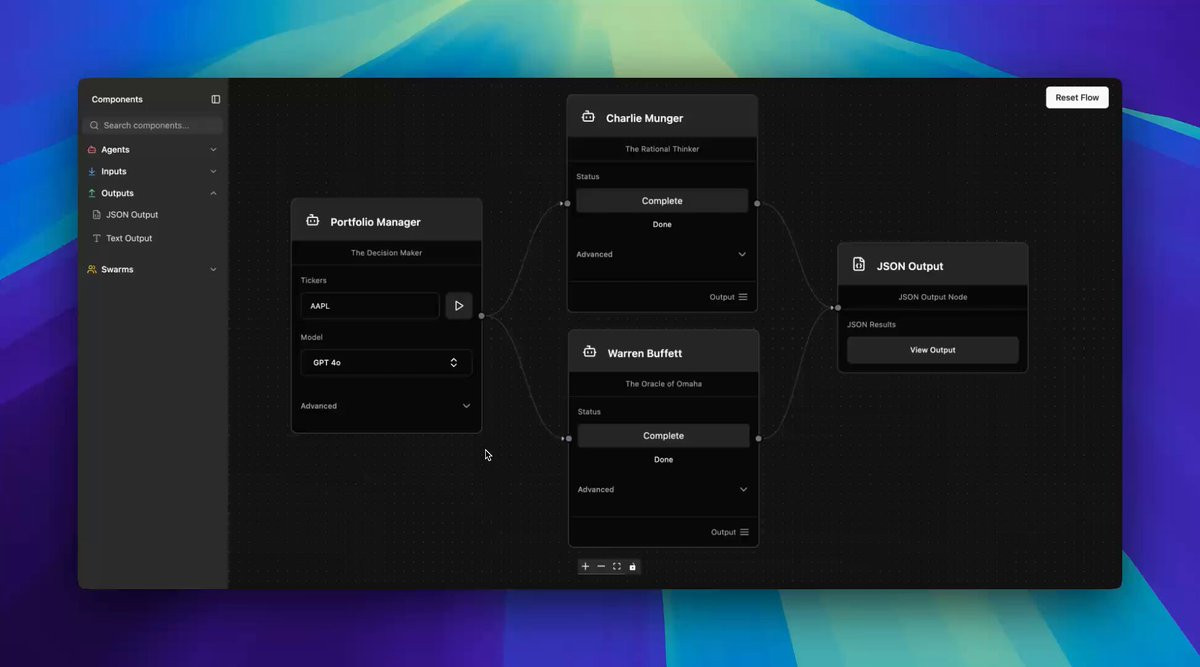Click Charlie Munger output connector handle

757,203
